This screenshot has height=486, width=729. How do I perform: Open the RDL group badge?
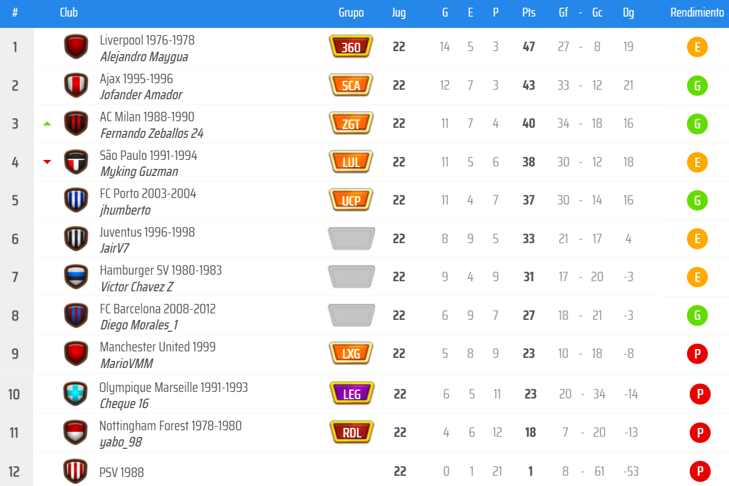tap(351, 432)
